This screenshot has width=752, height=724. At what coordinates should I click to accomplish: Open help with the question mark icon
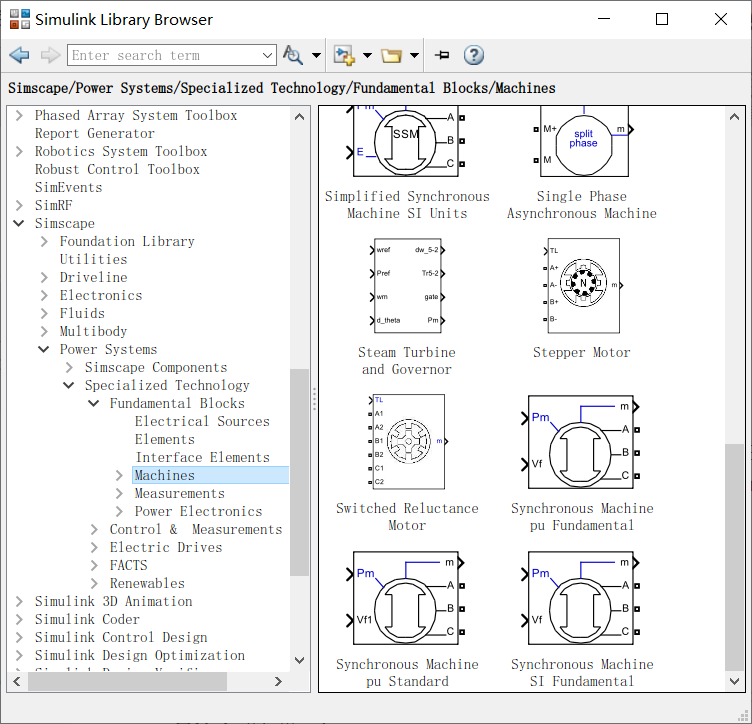coord(474,55)
